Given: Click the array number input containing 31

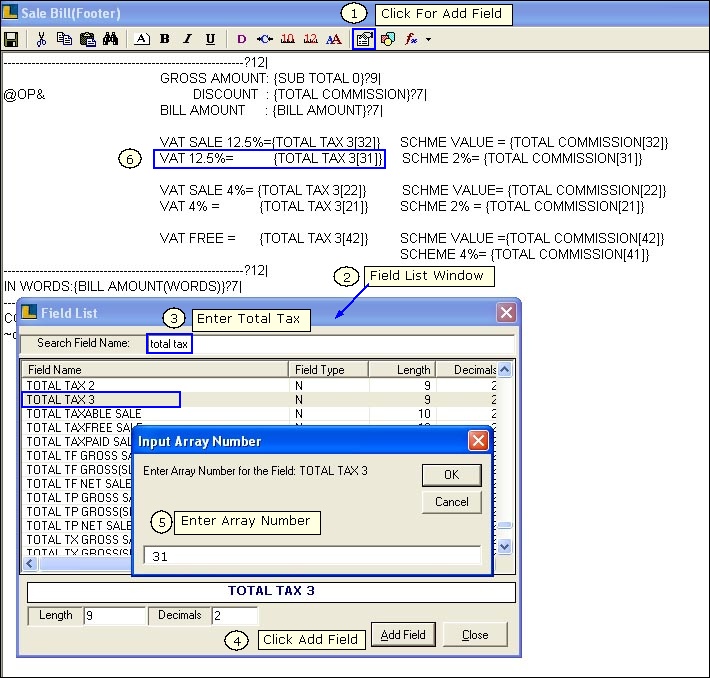Looking at the screenshot, I should (312, 556).
